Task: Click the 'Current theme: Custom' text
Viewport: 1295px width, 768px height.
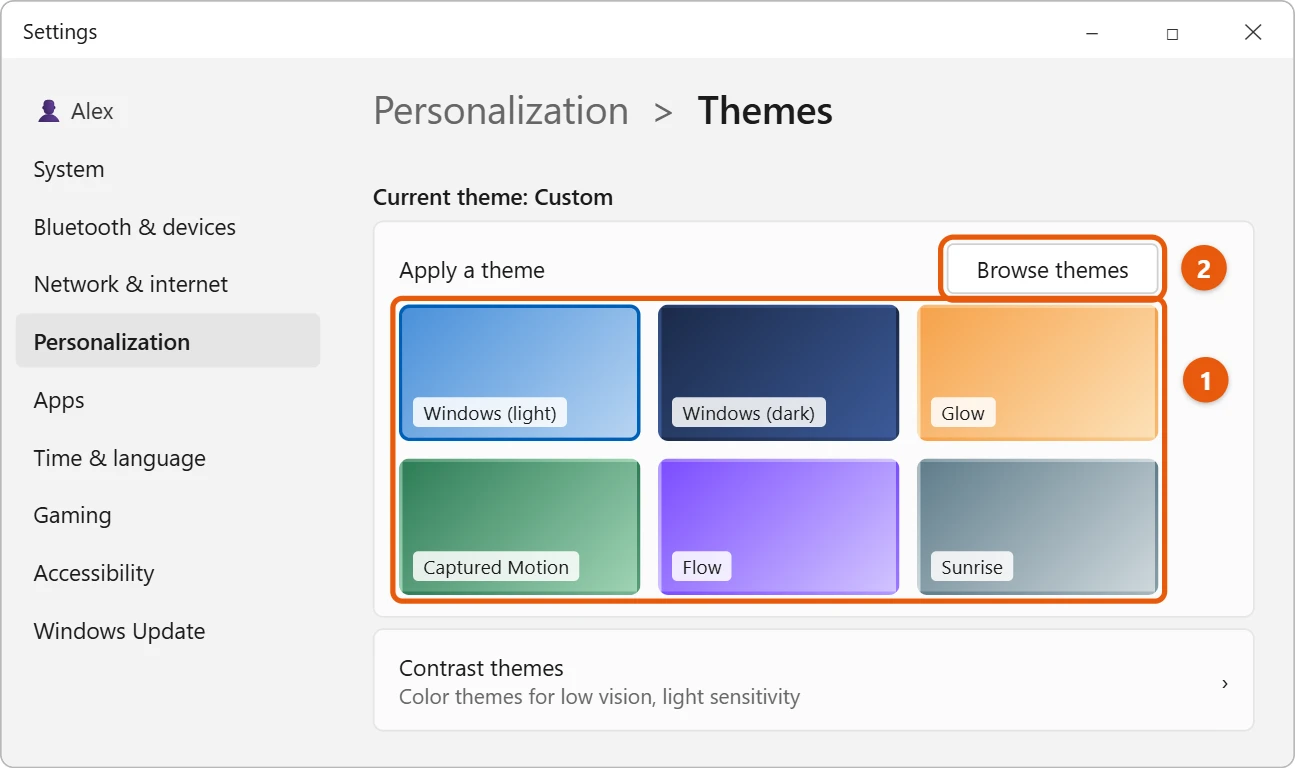Action: click(493, 197)
